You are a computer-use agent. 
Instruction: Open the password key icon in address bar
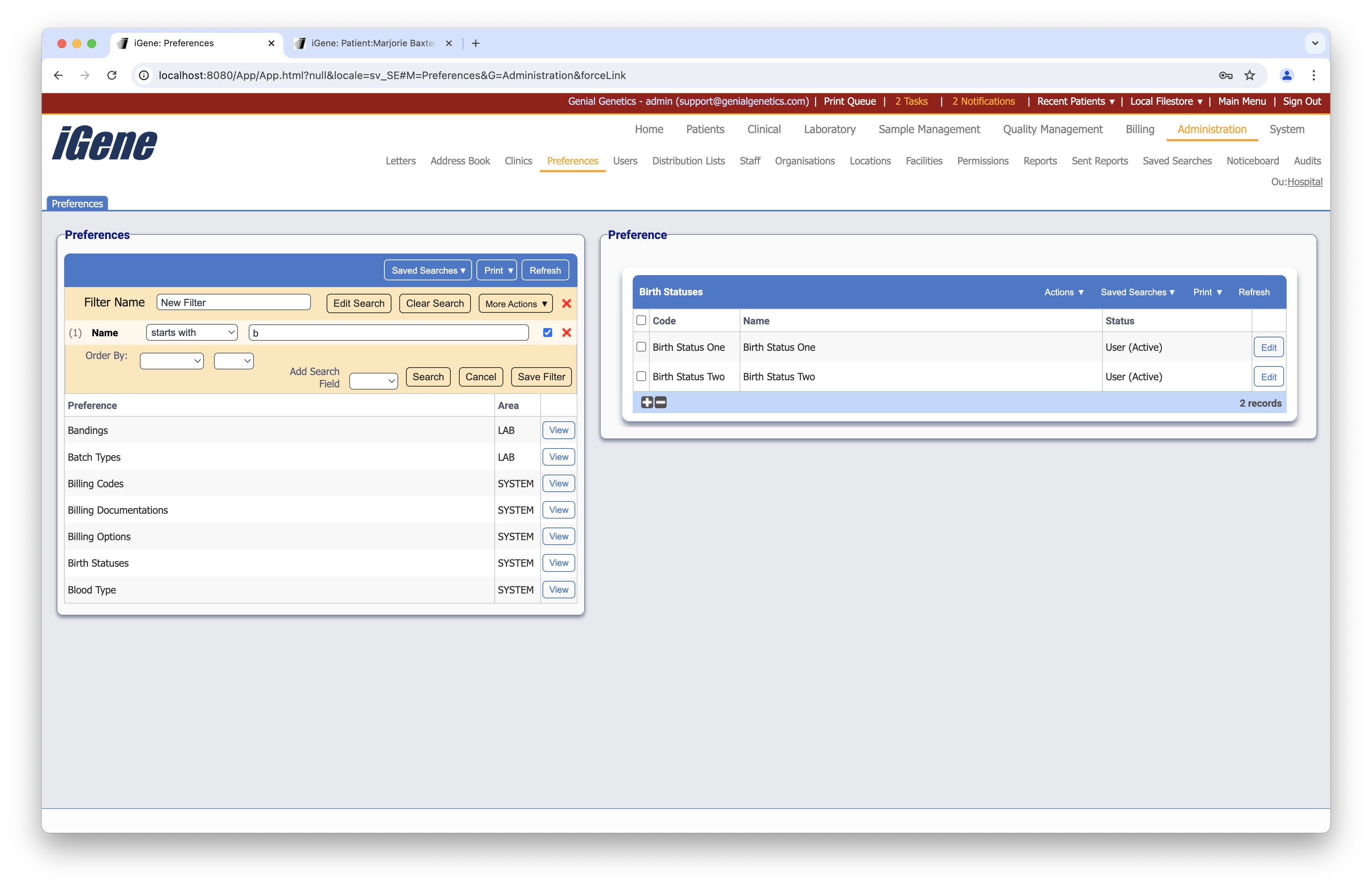click(x=1225, y=75)
